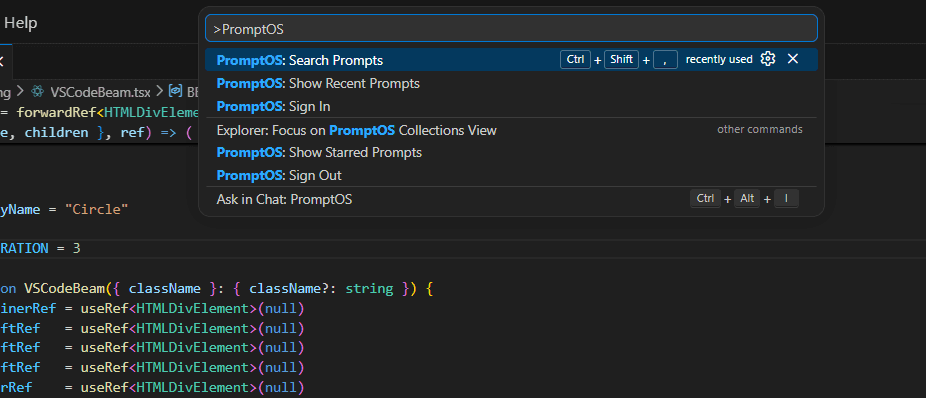This screenshot has height=398, width=926.
Task: Click the command palette input field
Action: (511, 28)
